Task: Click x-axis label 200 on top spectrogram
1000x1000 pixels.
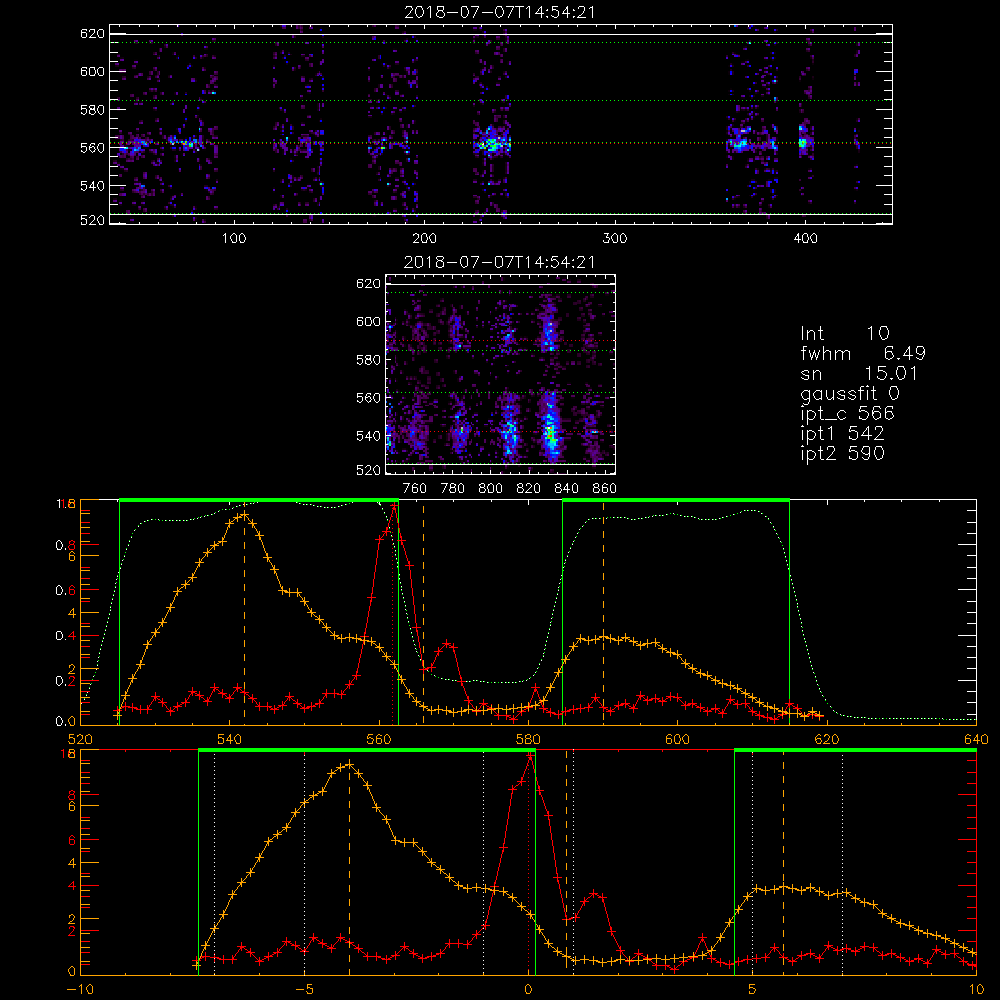Action: tap(424, 239)
